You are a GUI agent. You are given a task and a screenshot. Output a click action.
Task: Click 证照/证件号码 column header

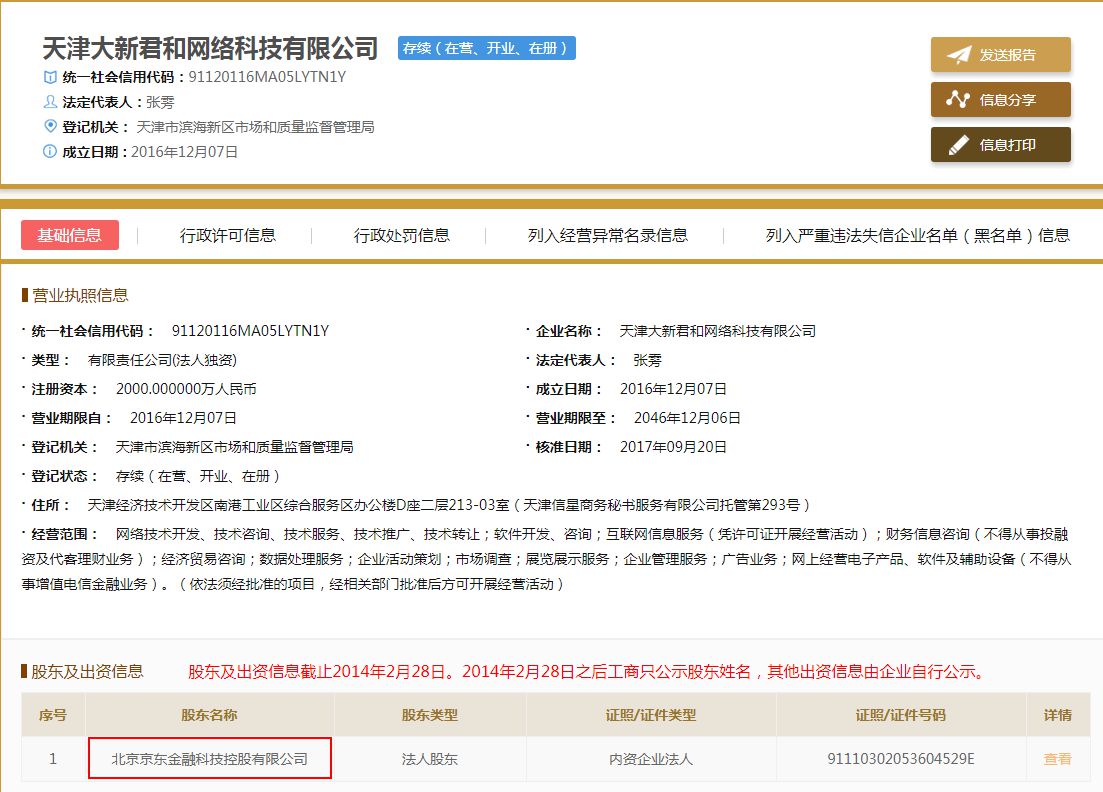coord(900,715)
